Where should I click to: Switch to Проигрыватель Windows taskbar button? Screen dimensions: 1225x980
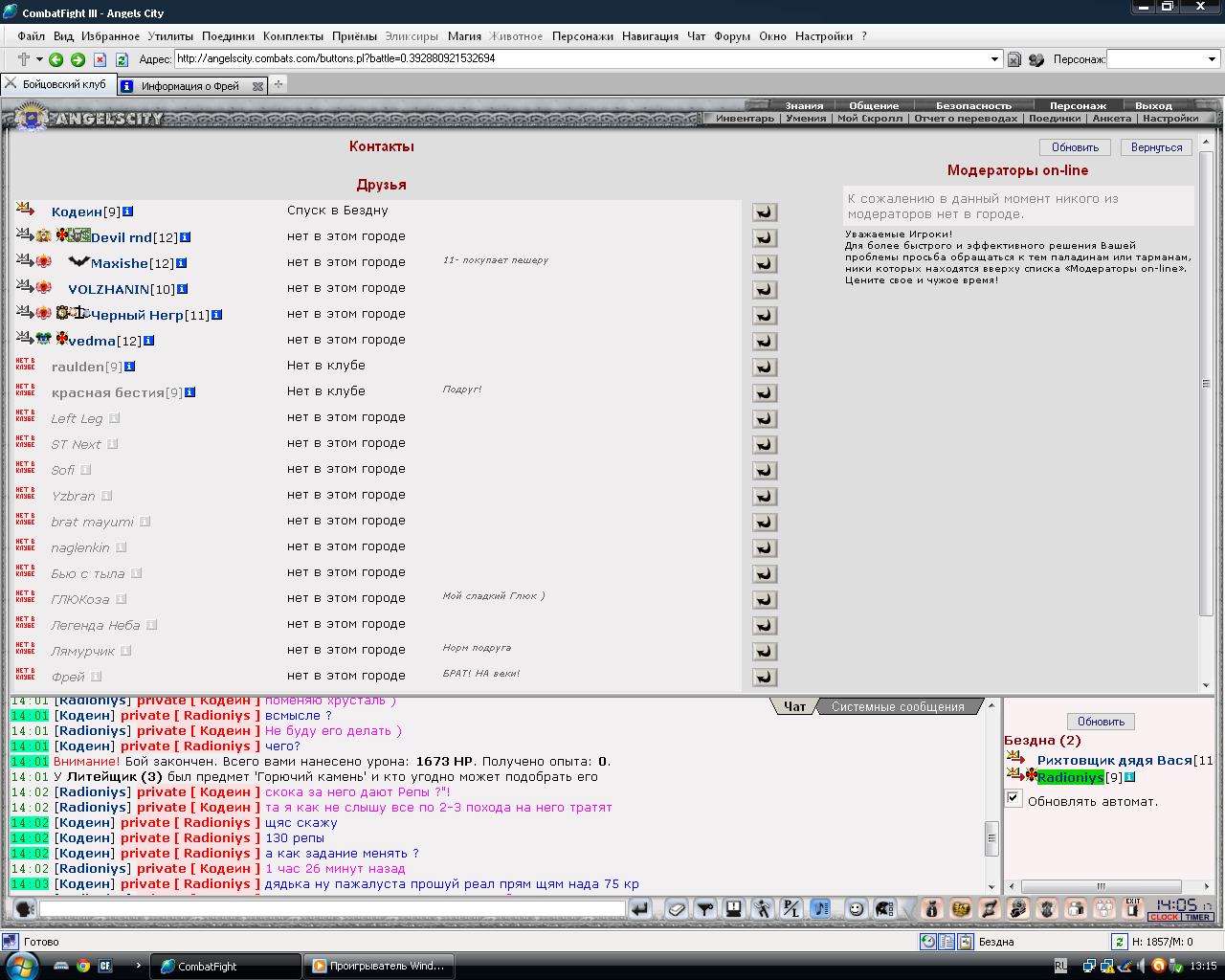coord(378,967)
